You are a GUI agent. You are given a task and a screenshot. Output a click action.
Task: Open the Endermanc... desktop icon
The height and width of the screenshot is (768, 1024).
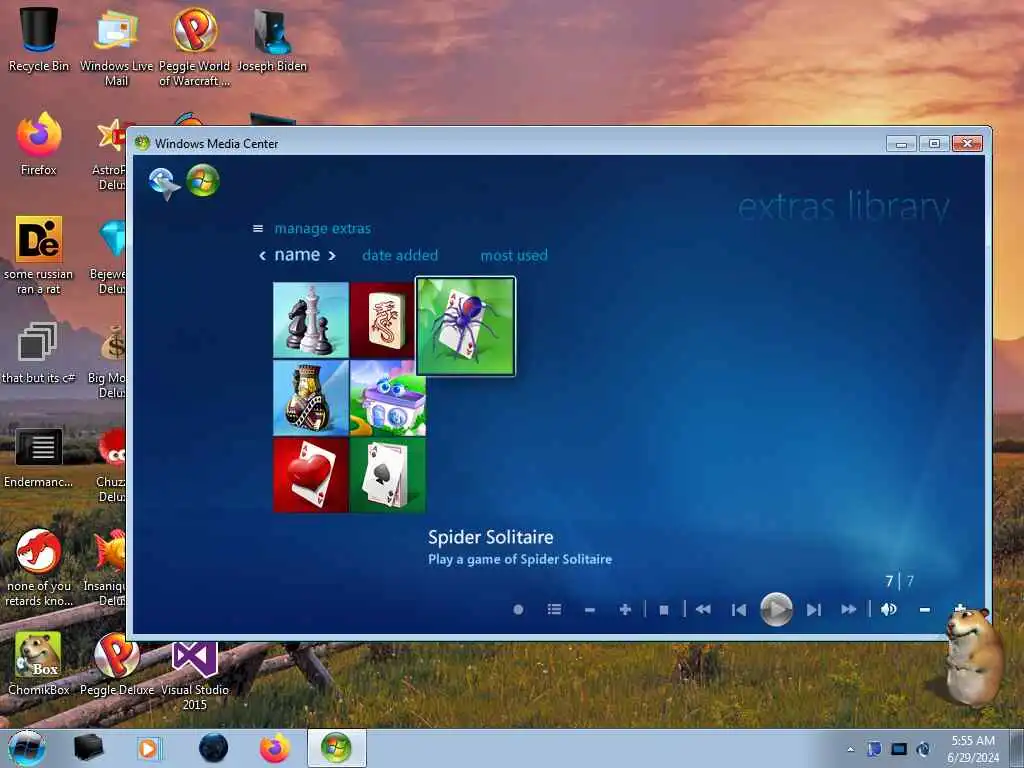(39, 457)
